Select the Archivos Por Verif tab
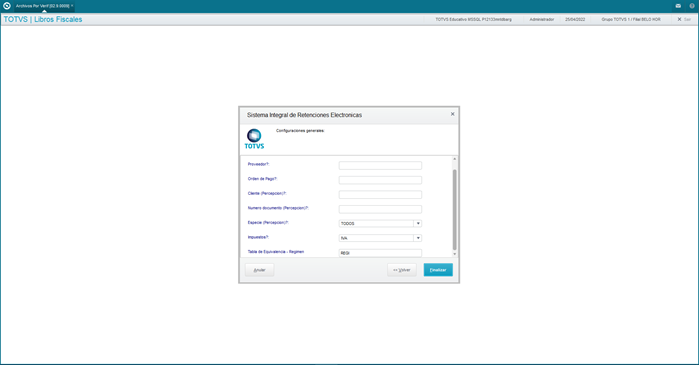 pyautogui.click(x=43, y=6)
